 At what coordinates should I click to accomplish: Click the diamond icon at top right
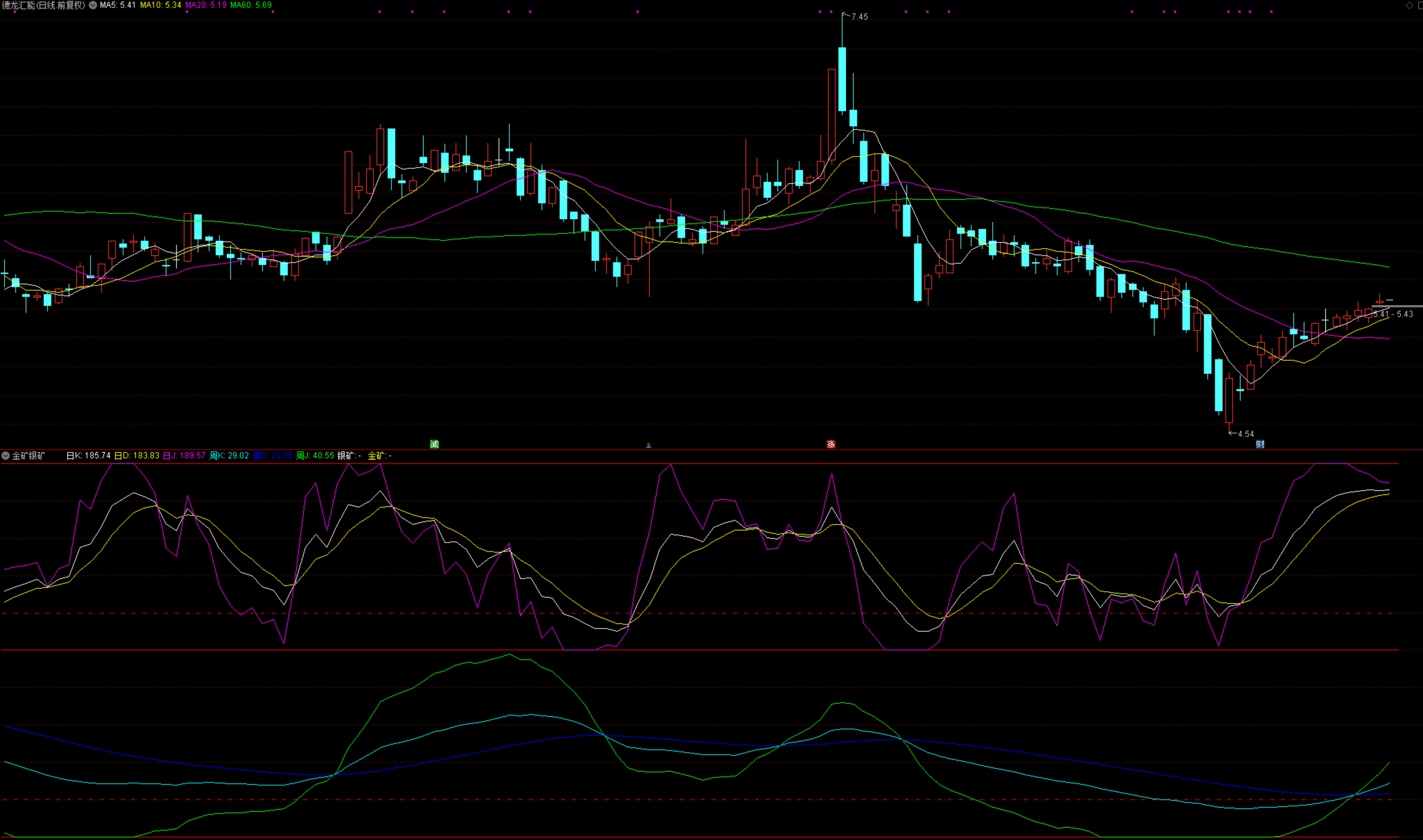[x=1409, y=5]
